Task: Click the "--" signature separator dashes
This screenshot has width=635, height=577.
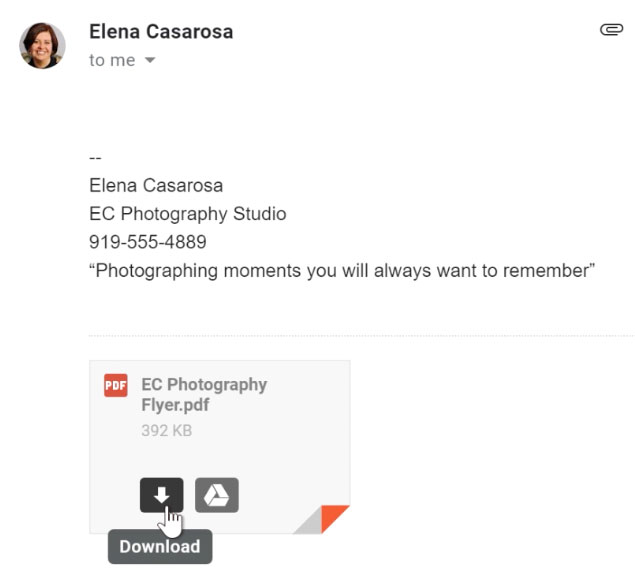Action: pos(96,158)
